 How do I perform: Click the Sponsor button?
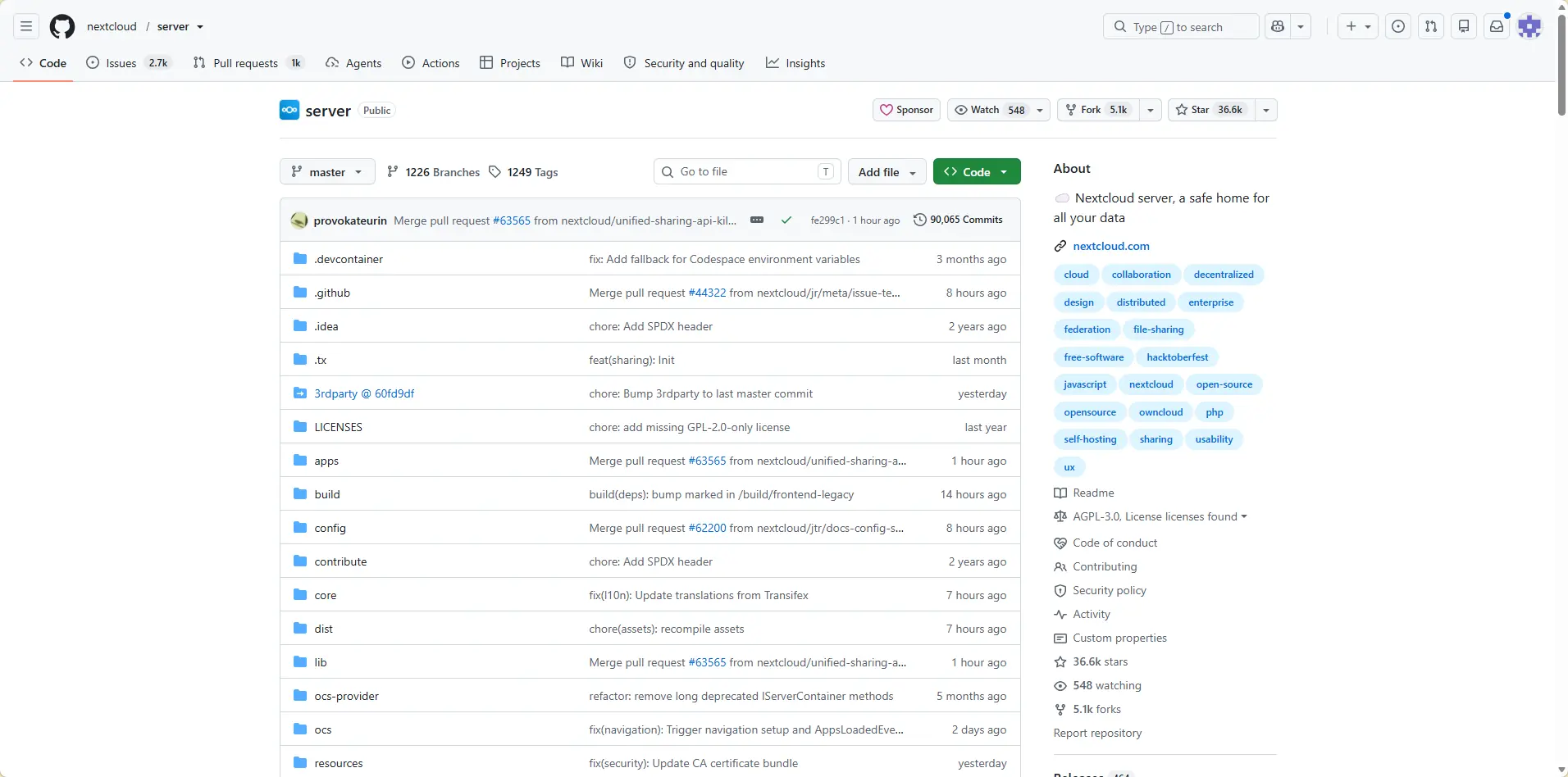(906, 110)
